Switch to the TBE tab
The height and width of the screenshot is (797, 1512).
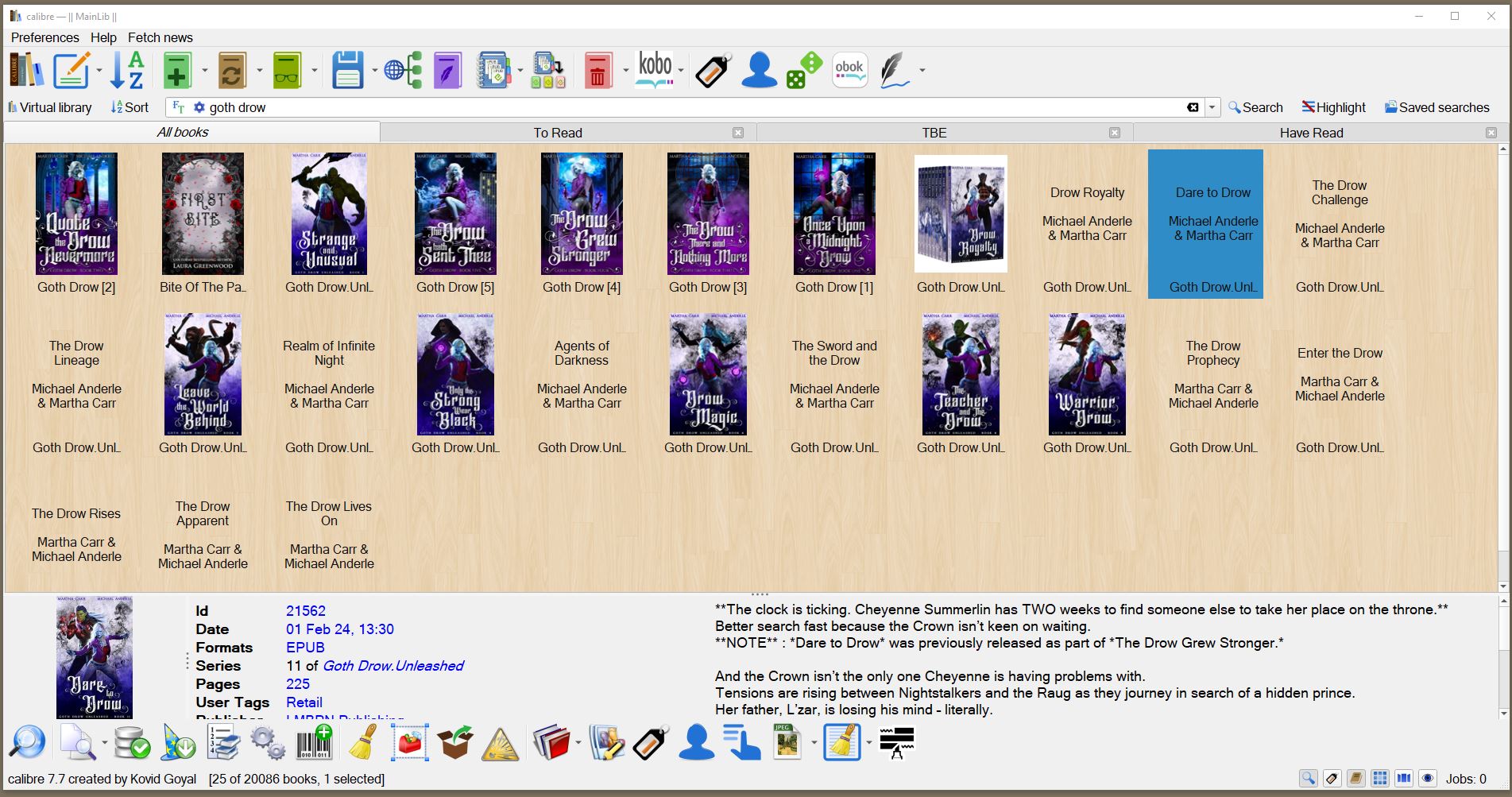934,133
